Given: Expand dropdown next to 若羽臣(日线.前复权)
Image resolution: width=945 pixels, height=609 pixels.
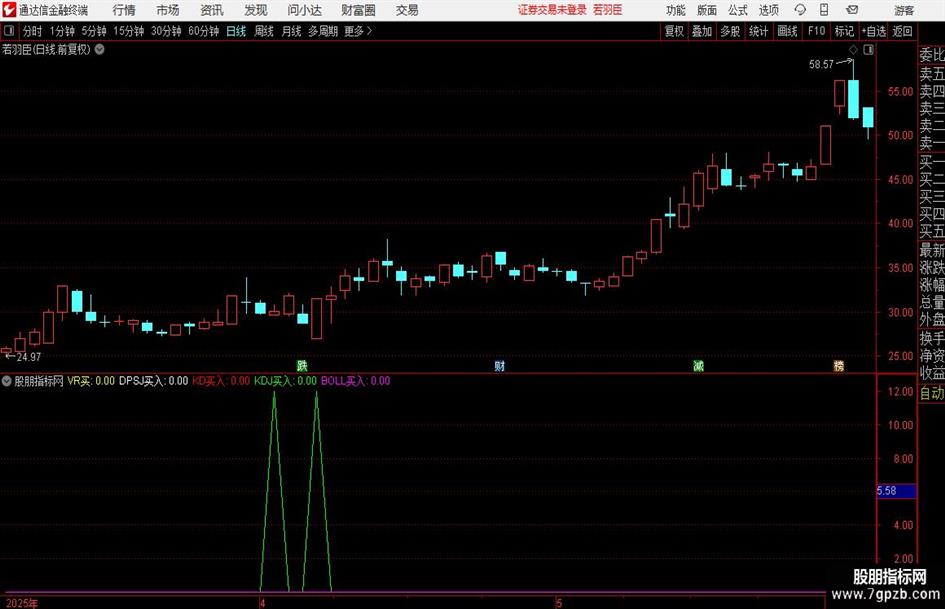Looking at the screenshot, I should (x=100, y=49).
